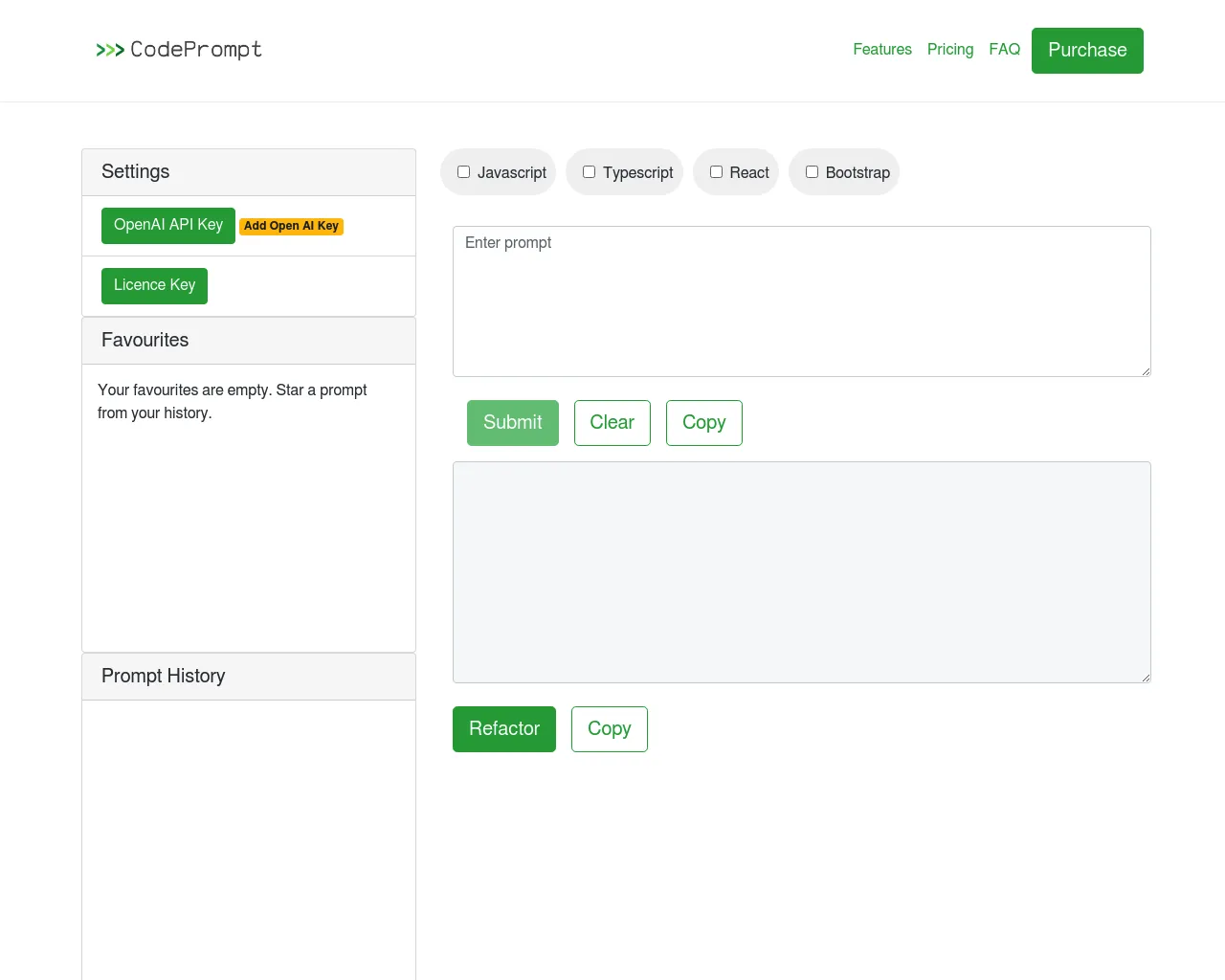The height and width of the screenshot is (980, 1225).
Task: Enable the Typescript option
Action: coord(589,171)
